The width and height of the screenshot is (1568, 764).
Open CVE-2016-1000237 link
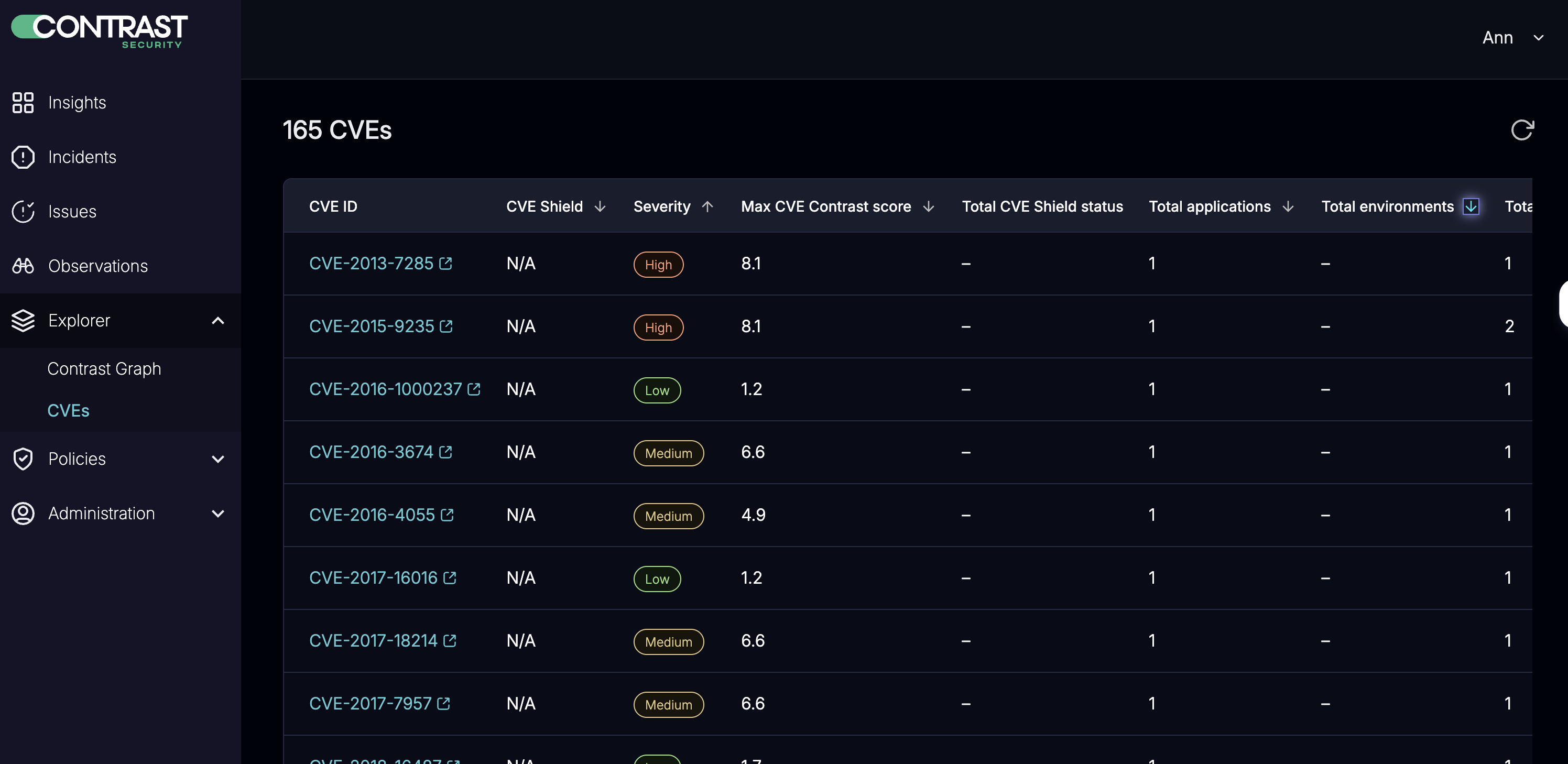[386, 389]
